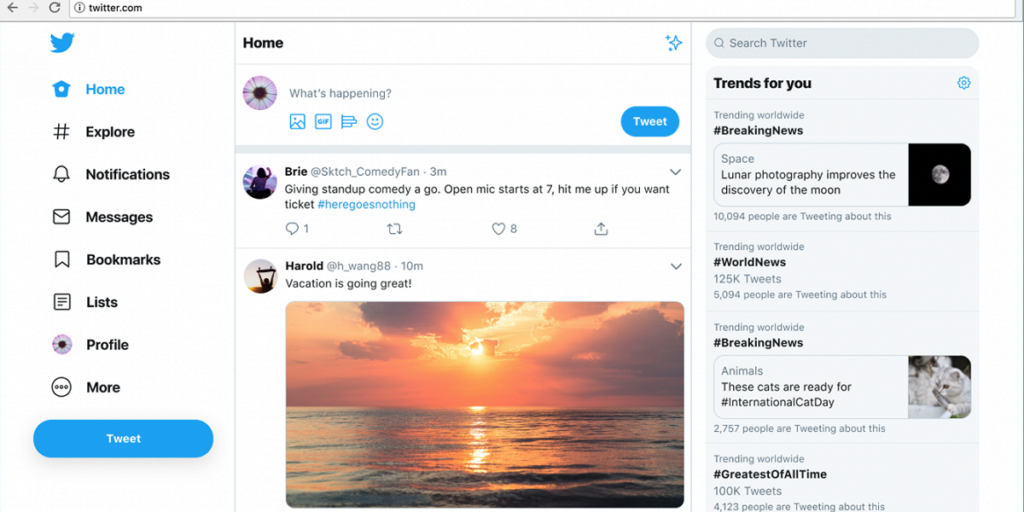The height and width of the screenshot is (512, 1024).
Task: Click the Twitter bird logo
Action: pyautogui.click(x=62, y=43)
